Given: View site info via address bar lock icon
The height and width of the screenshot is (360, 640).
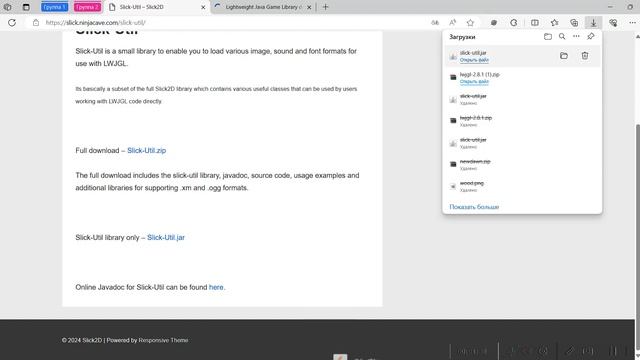Looking at the screenshot, I should 36,22.
